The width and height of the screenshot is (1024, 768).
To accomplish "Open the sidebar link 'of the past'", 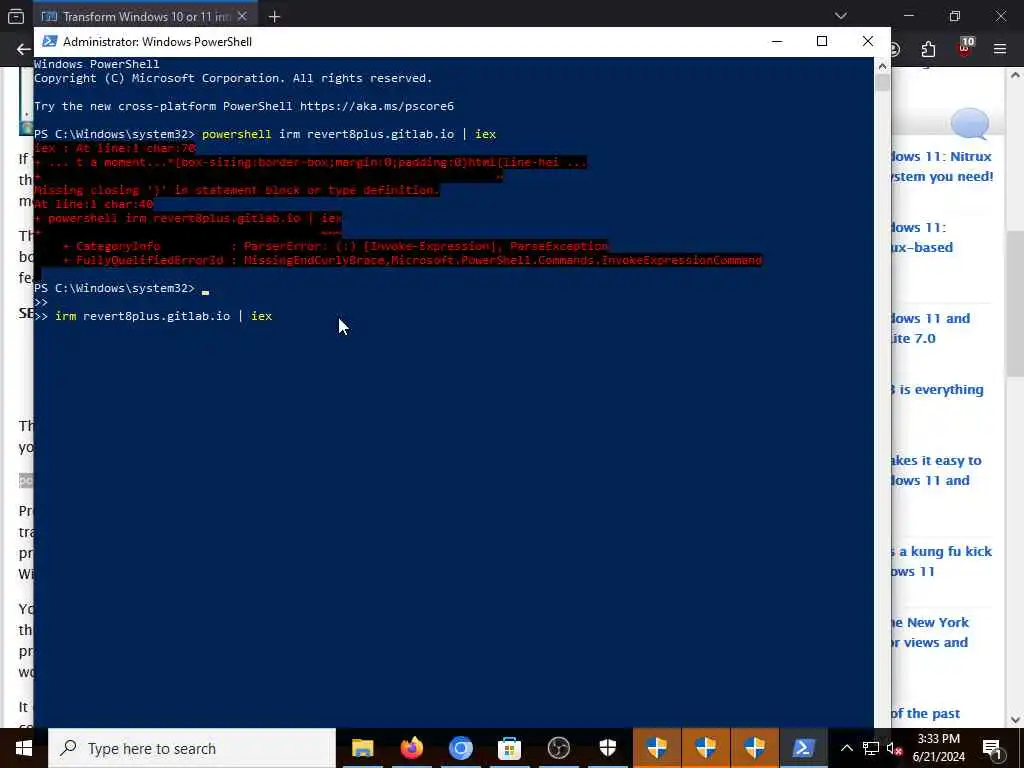I will (925, 713).
